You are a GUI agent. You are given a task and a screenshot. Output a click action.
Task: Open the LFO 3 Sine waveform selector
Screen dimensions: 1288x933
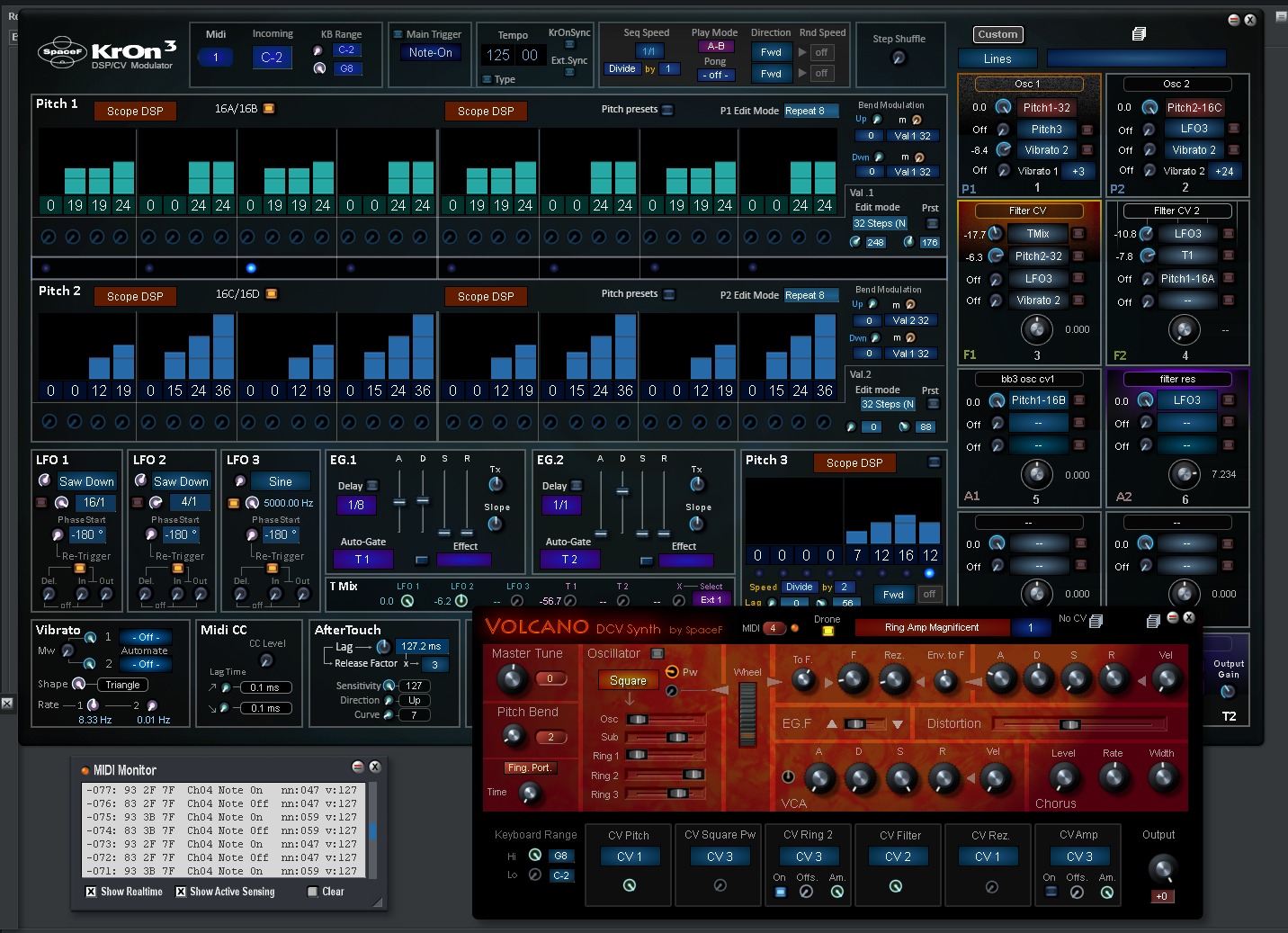click(281, 481)
